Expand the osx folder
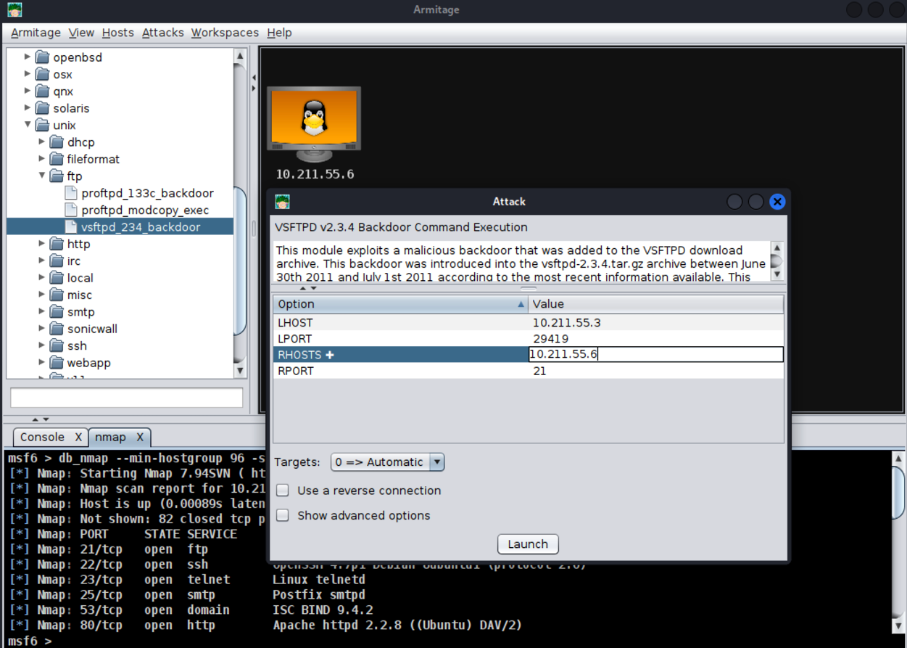The height and width of the screenshot is (648, 908). pyautogui.click(x=27, y=74)
